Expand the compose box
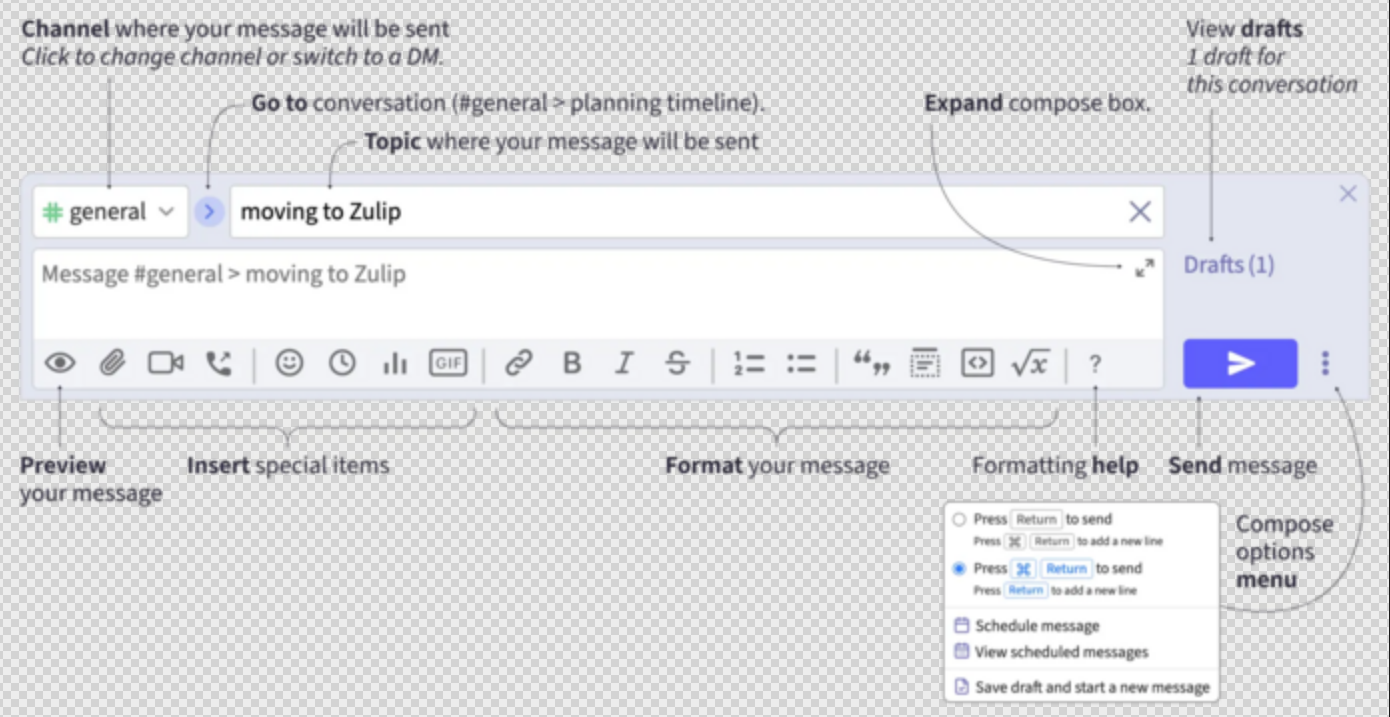Screen dimensions: 1390x717 1144,267
